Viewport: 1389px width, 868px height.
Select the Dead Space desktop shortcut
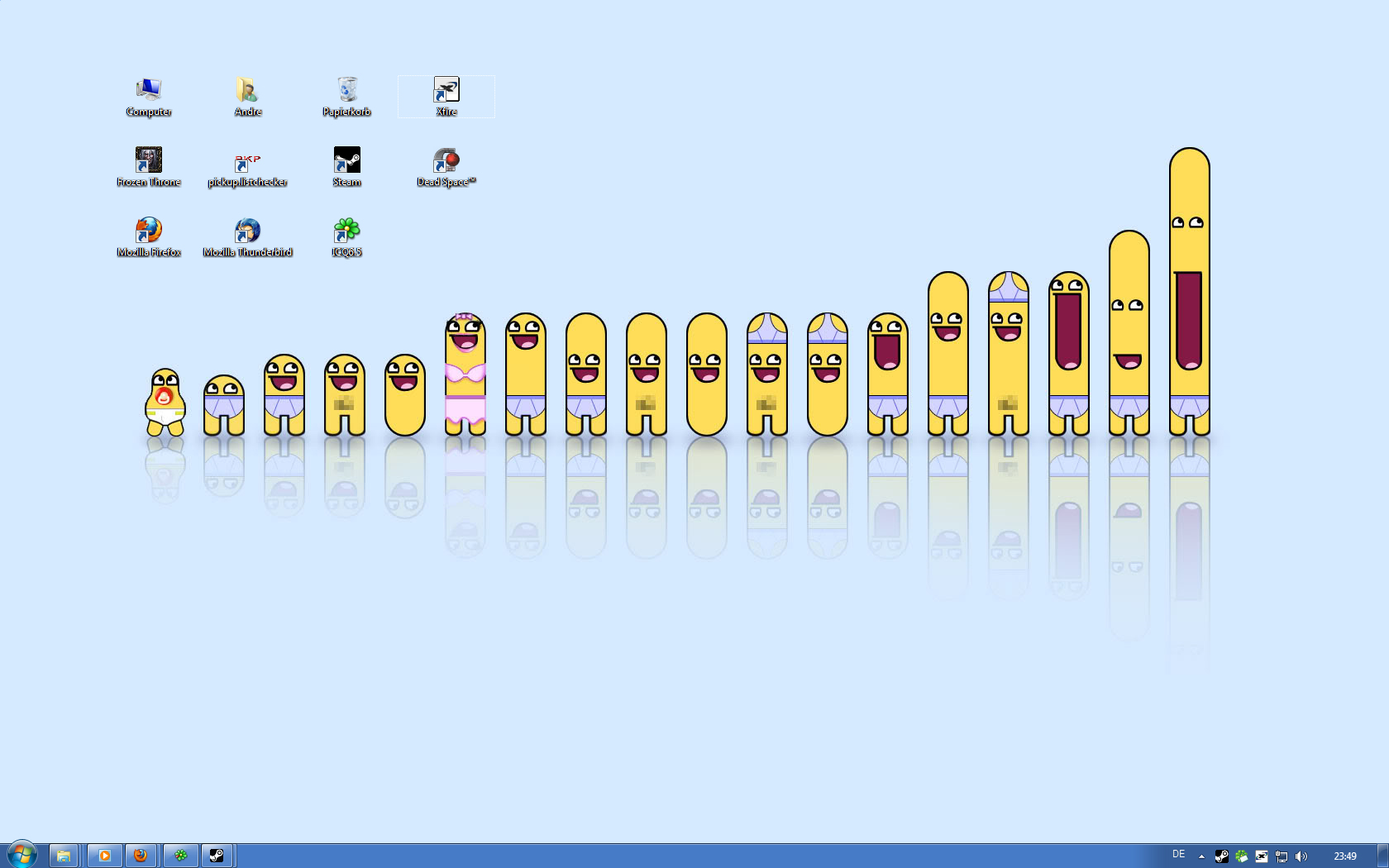tap(446, 168)
